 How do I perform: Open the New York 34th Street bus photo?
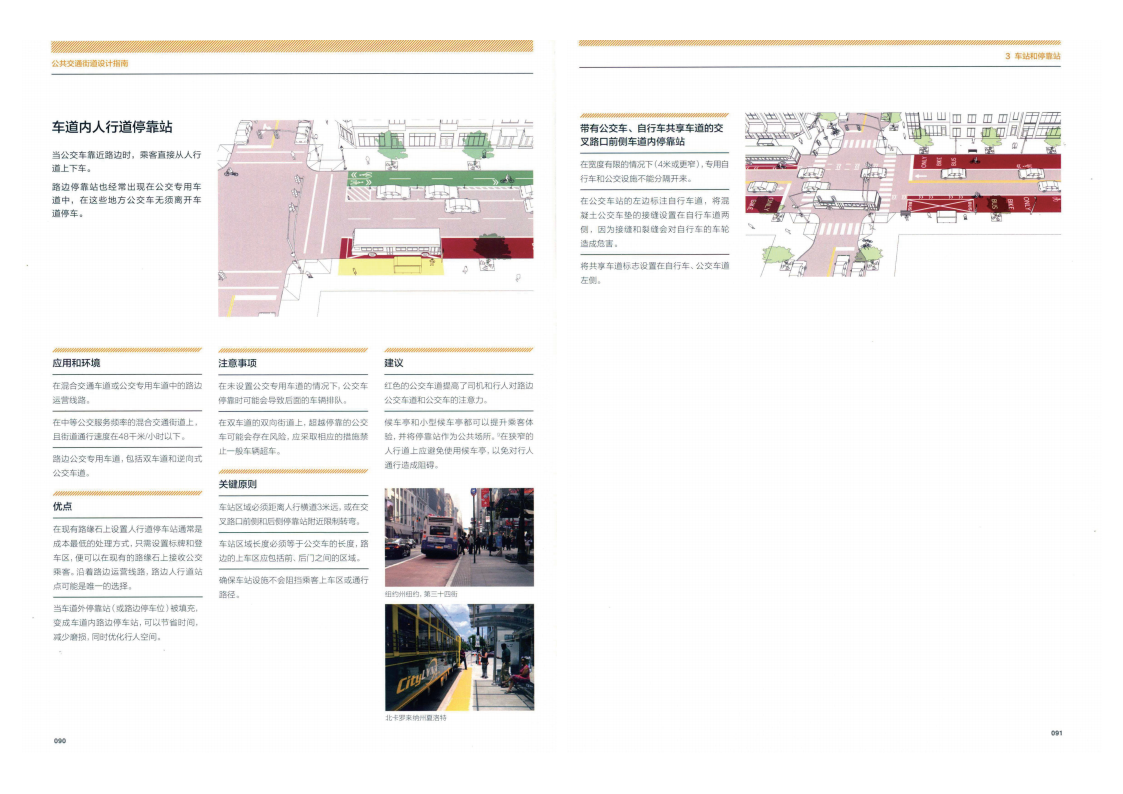coord(459,537)
